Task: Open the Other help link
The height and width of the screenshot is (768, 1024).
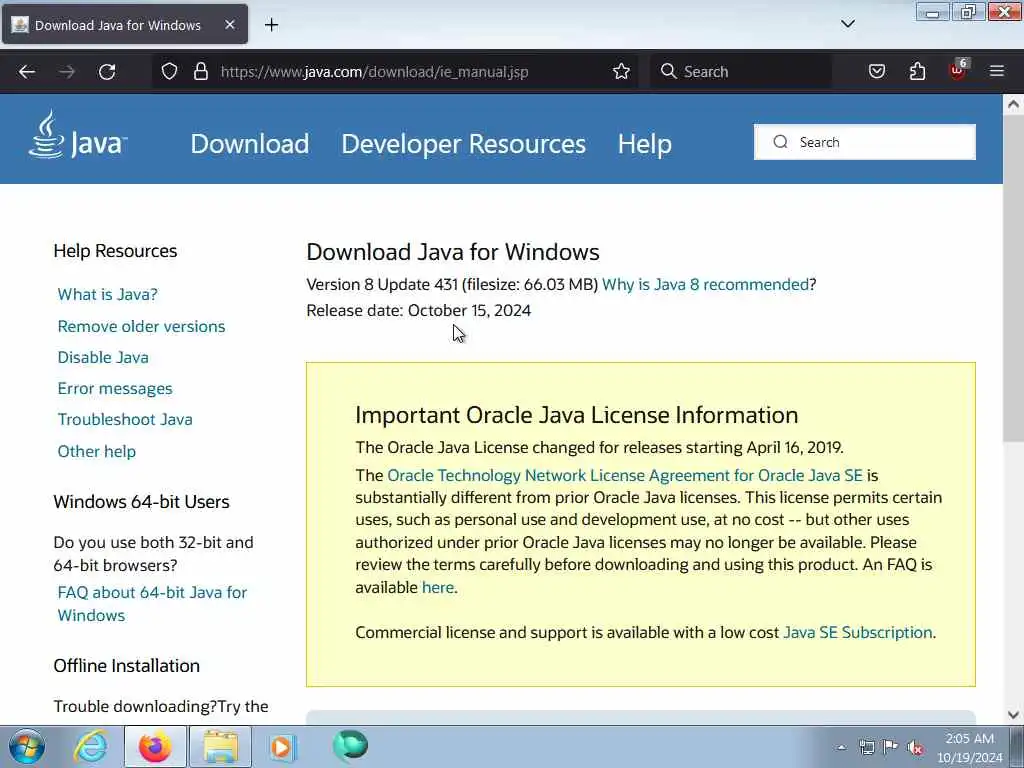Action: point(97,451)
